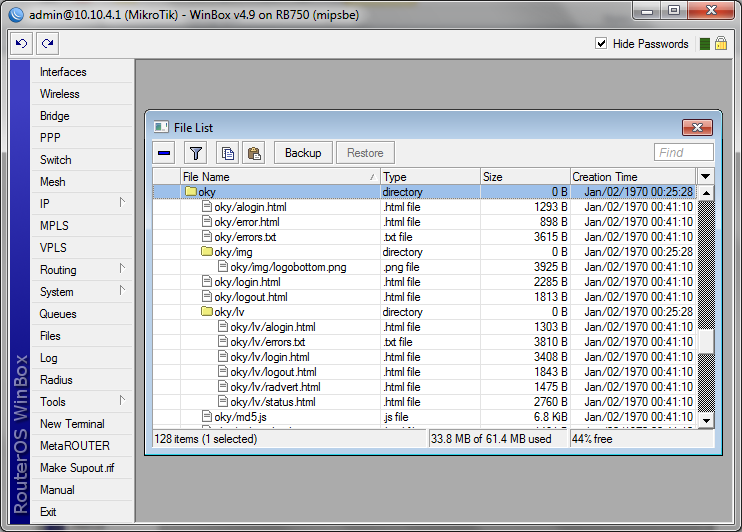Expand the Routing submenu arrow
Screen dimensions: 742x532
tap(122, 269)
